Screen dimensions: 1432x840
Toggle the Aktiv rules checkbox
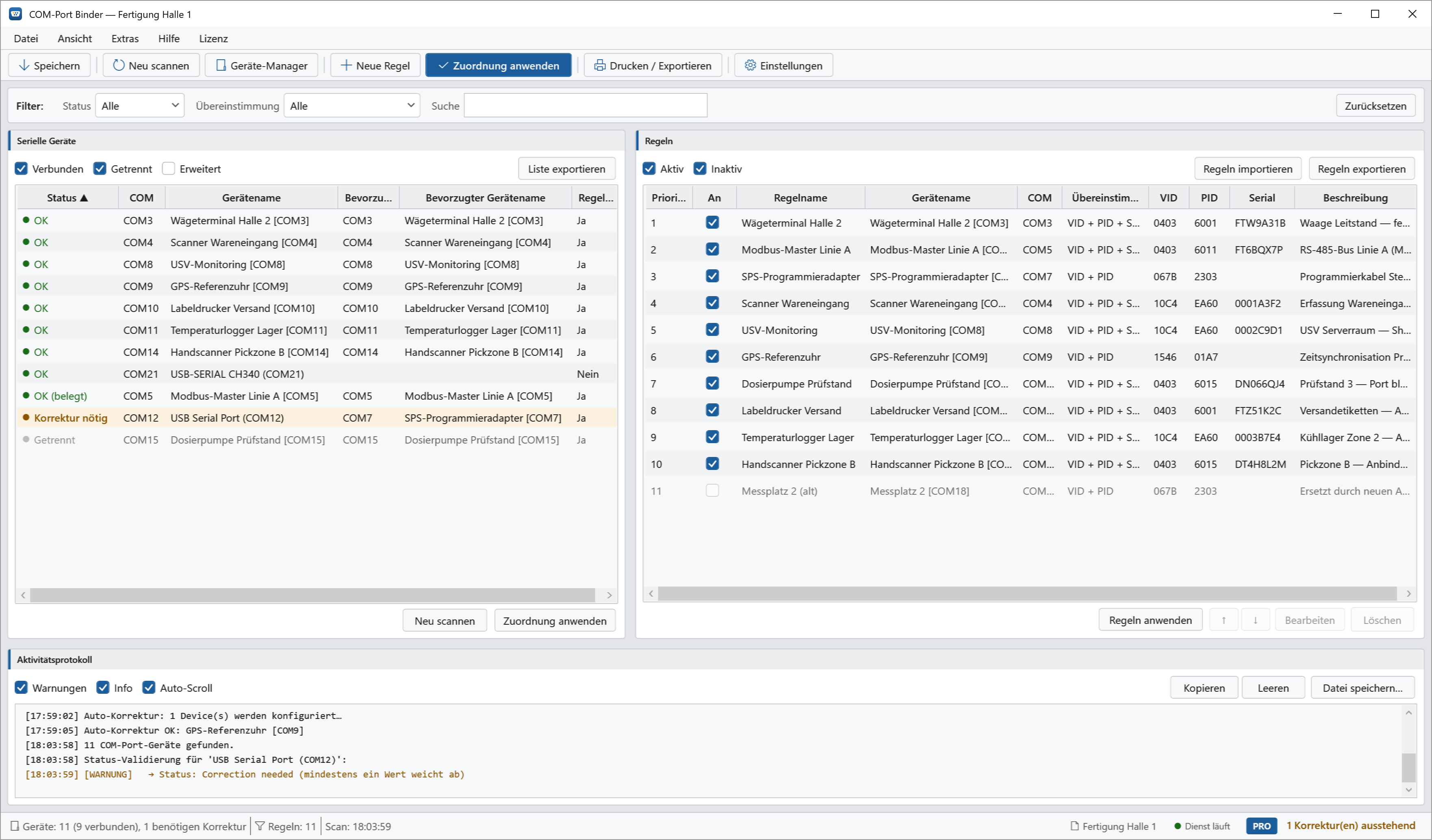pos(649,169)
